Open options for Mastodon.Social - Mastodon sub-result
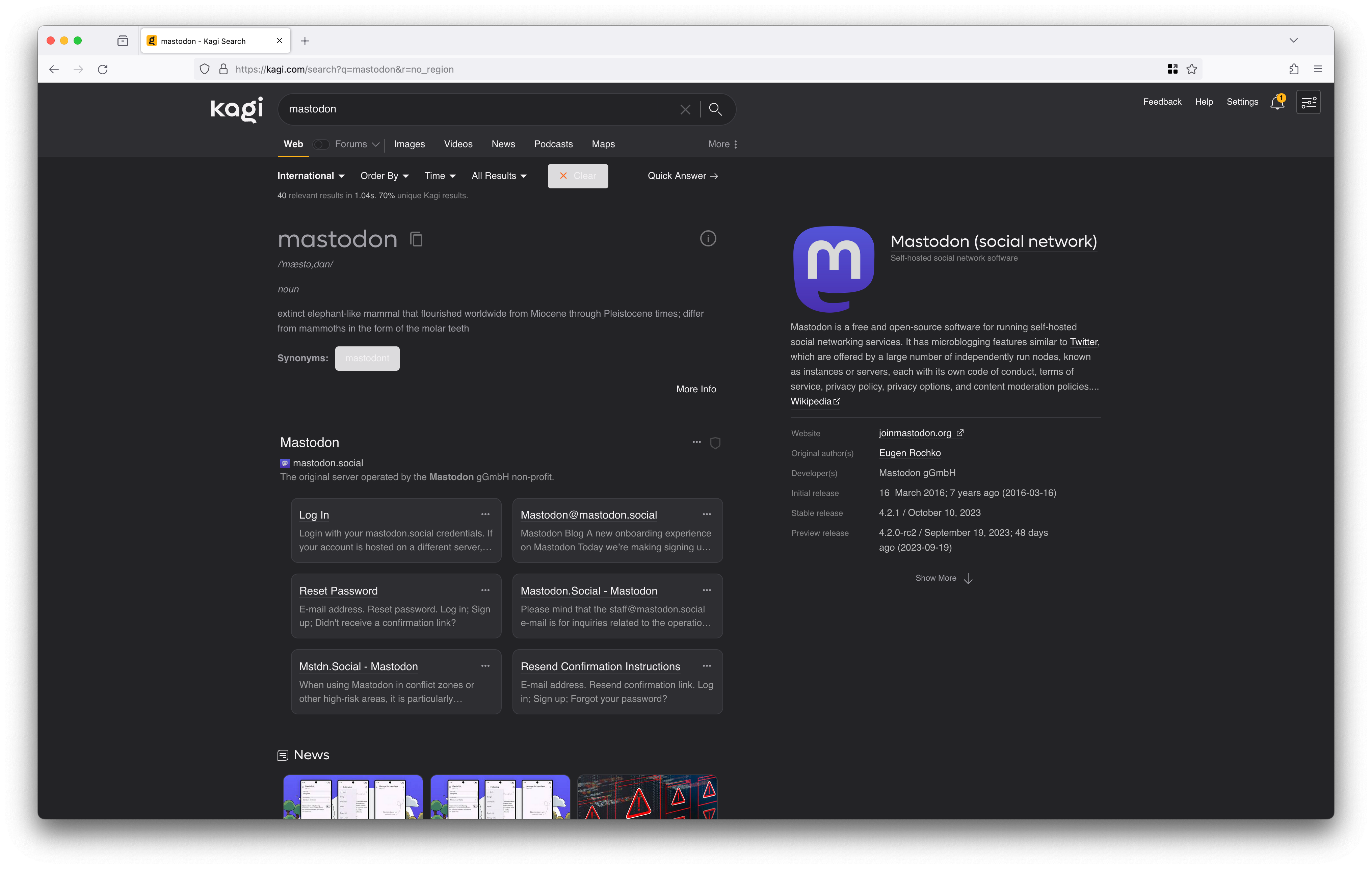 click(x=707, y=590)
